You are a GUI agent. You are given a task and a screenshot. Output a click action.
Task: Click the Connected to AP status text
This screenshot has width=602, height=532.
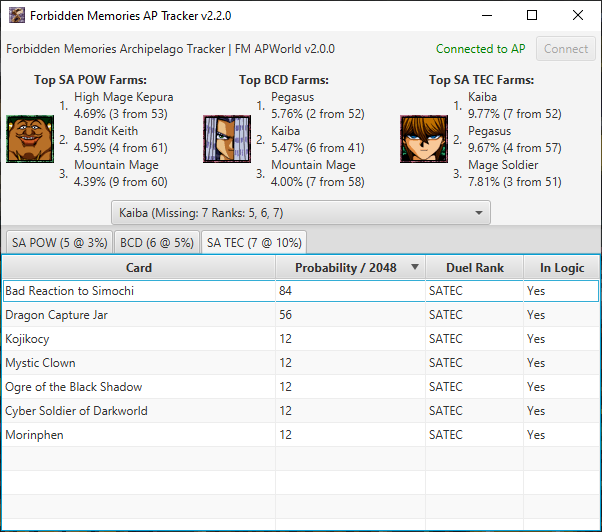[480, 49]
